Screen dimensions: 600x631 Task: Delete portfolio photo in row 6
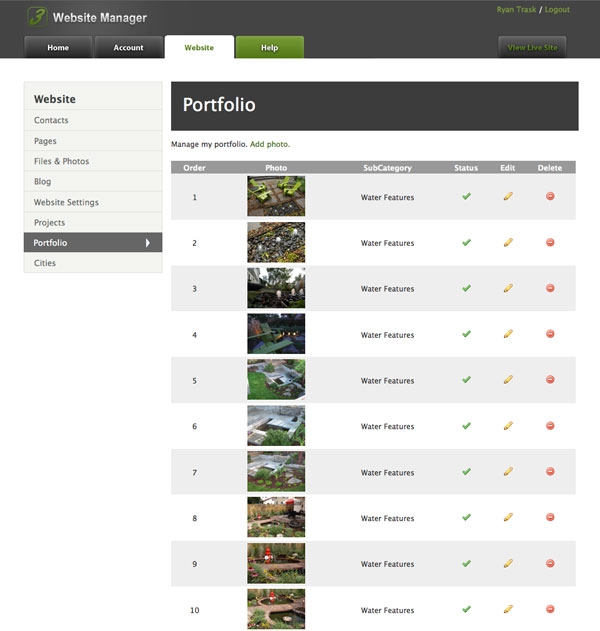(550, 426)
